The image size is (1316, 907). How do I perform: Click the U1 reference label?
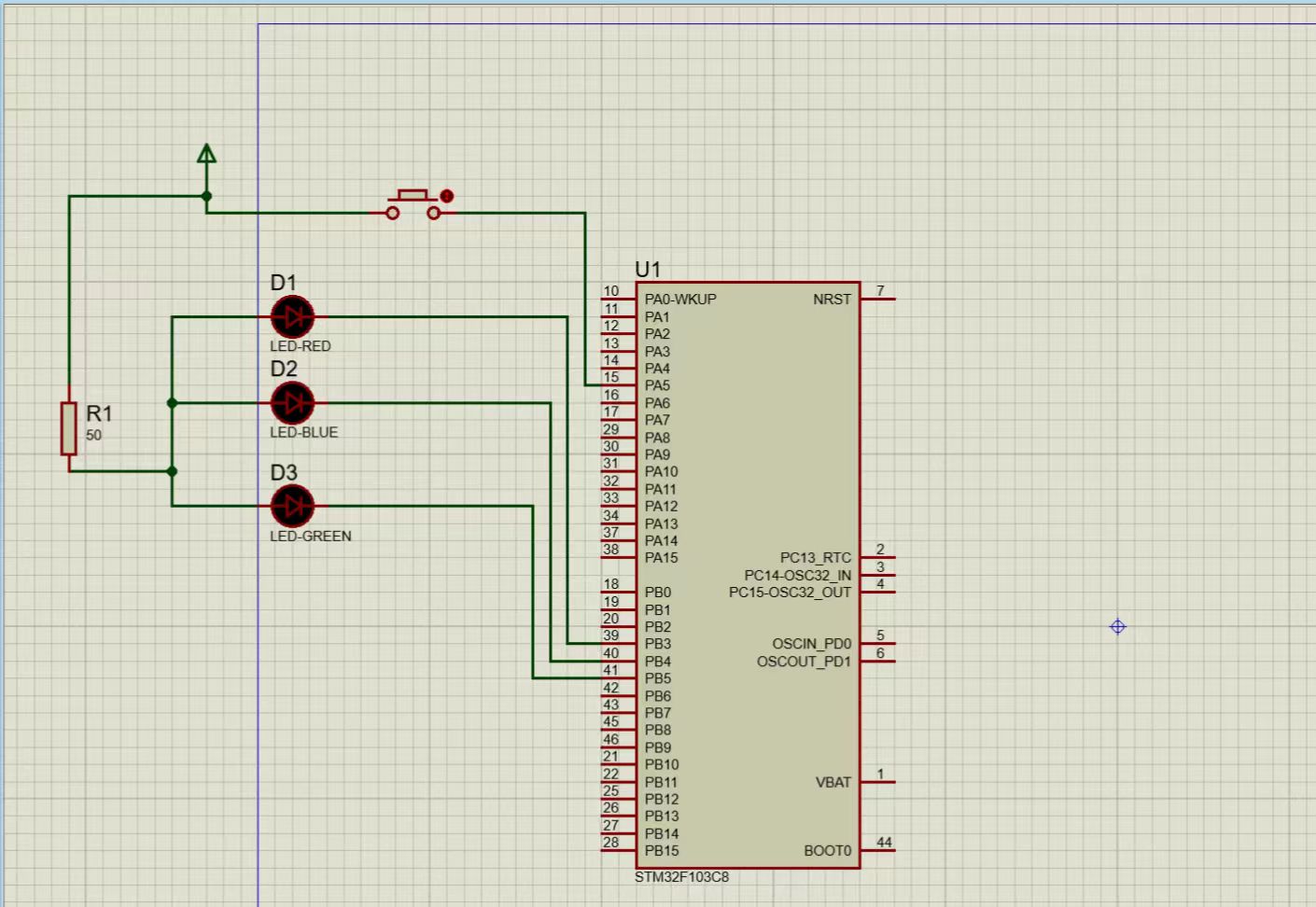tap(648, 270)
